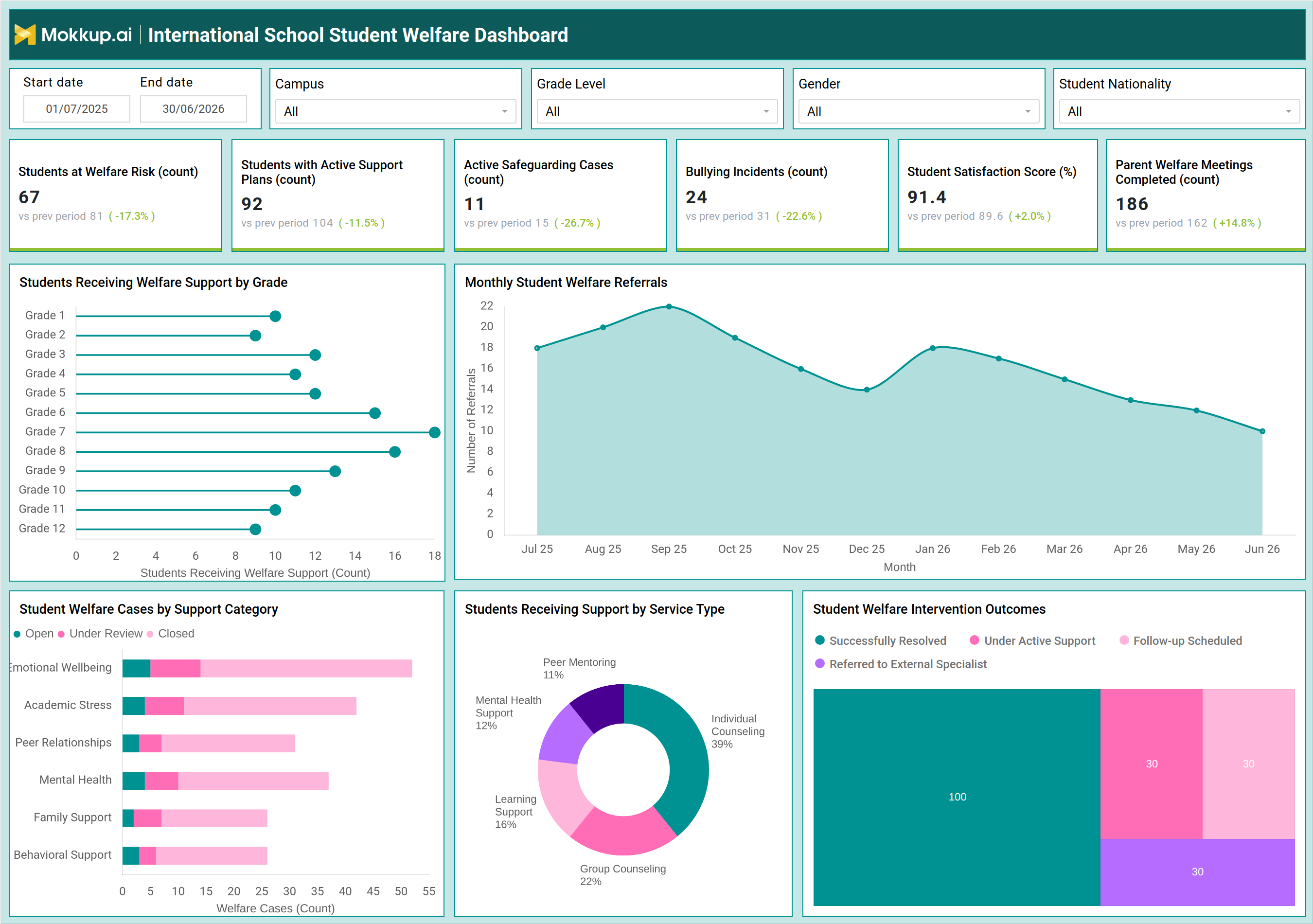Select the Jan 26 referrals data point
Image resolution: width=1313 pixels, height=924 pixels.
coord(933,348)
